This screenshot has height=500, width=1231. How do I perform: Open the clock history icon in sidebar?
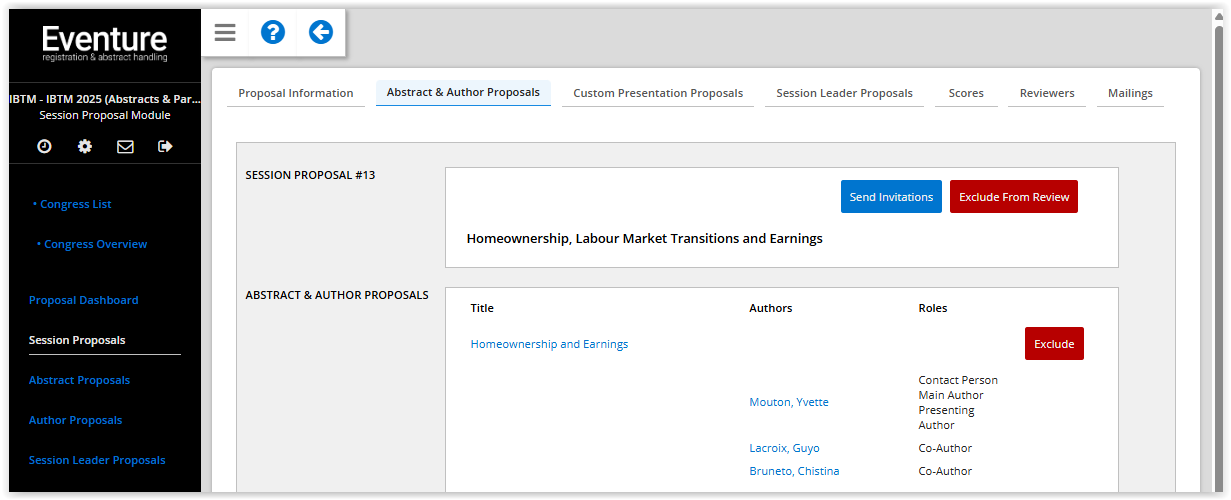click(44, 146)
